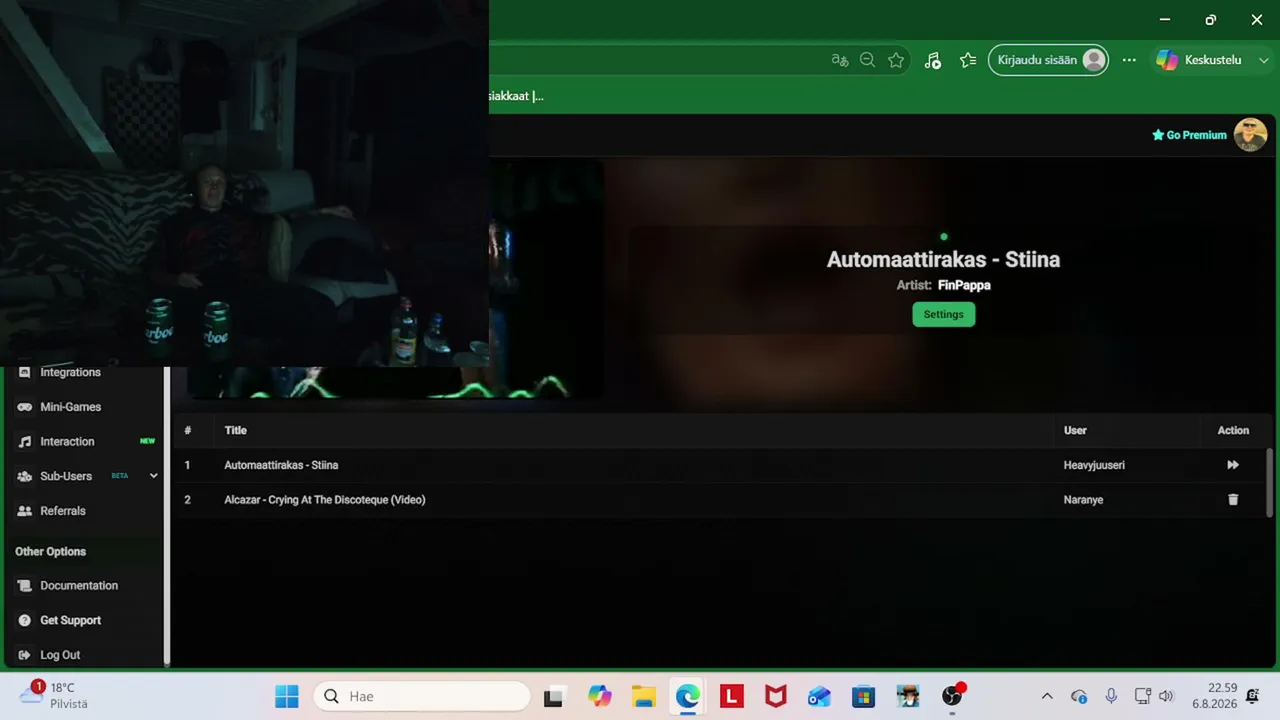1280x720 pixels.
Task: Open Microsoft Edge from the taskbar
Action: (x=688, y=696)
